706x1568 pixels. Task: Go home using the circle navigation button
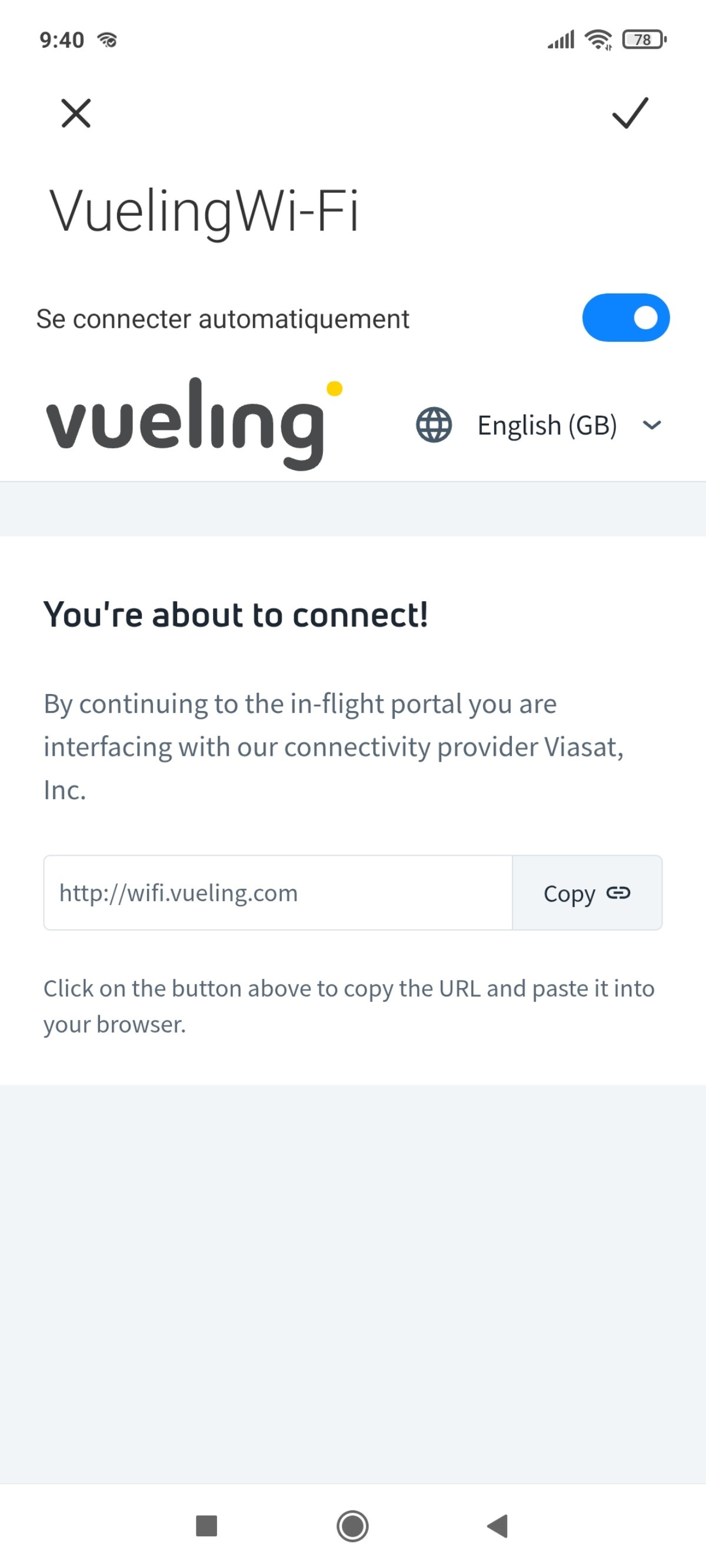[x=352, y=1526]
